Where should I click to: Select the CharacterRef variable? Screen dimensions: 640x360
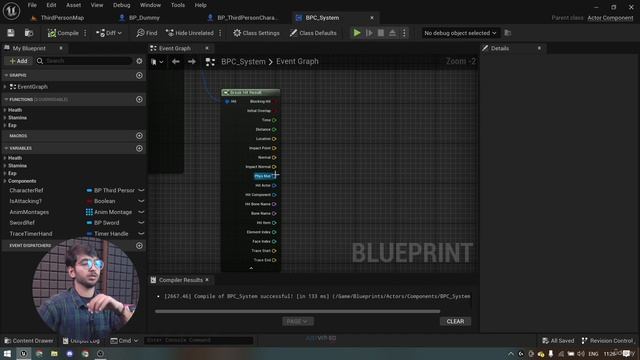pyautogui.click(x=26, y=190)
